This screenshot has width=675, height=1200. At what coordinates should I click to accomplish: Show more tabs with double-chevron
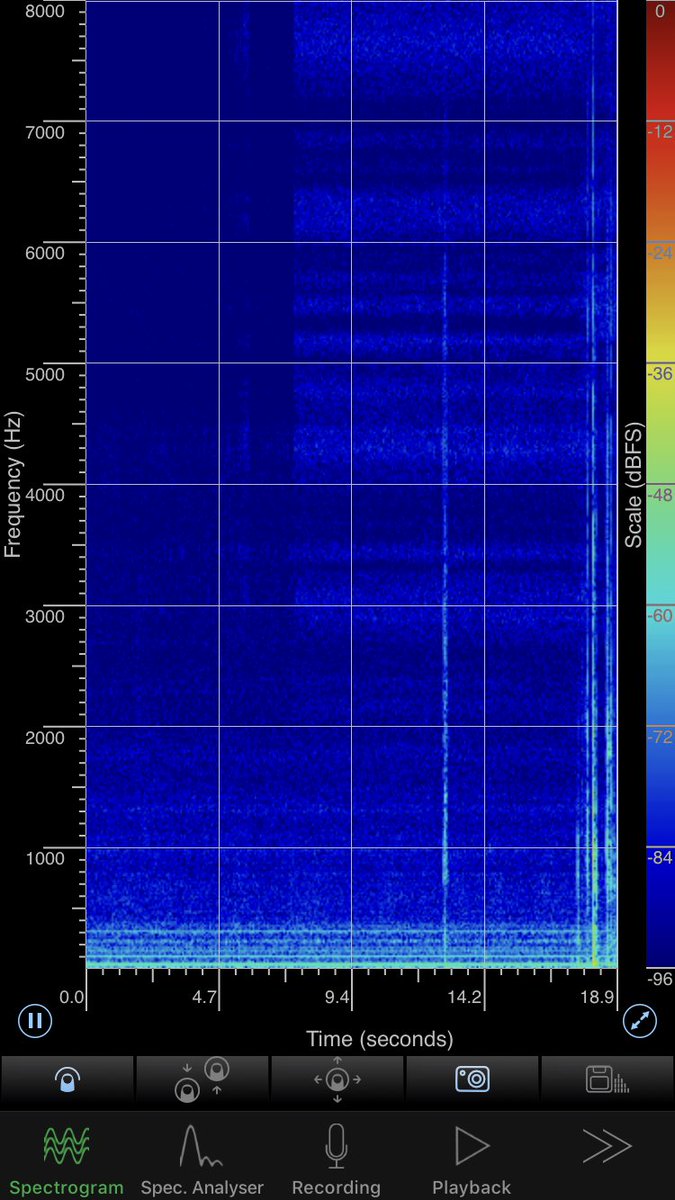(606, 1147)
